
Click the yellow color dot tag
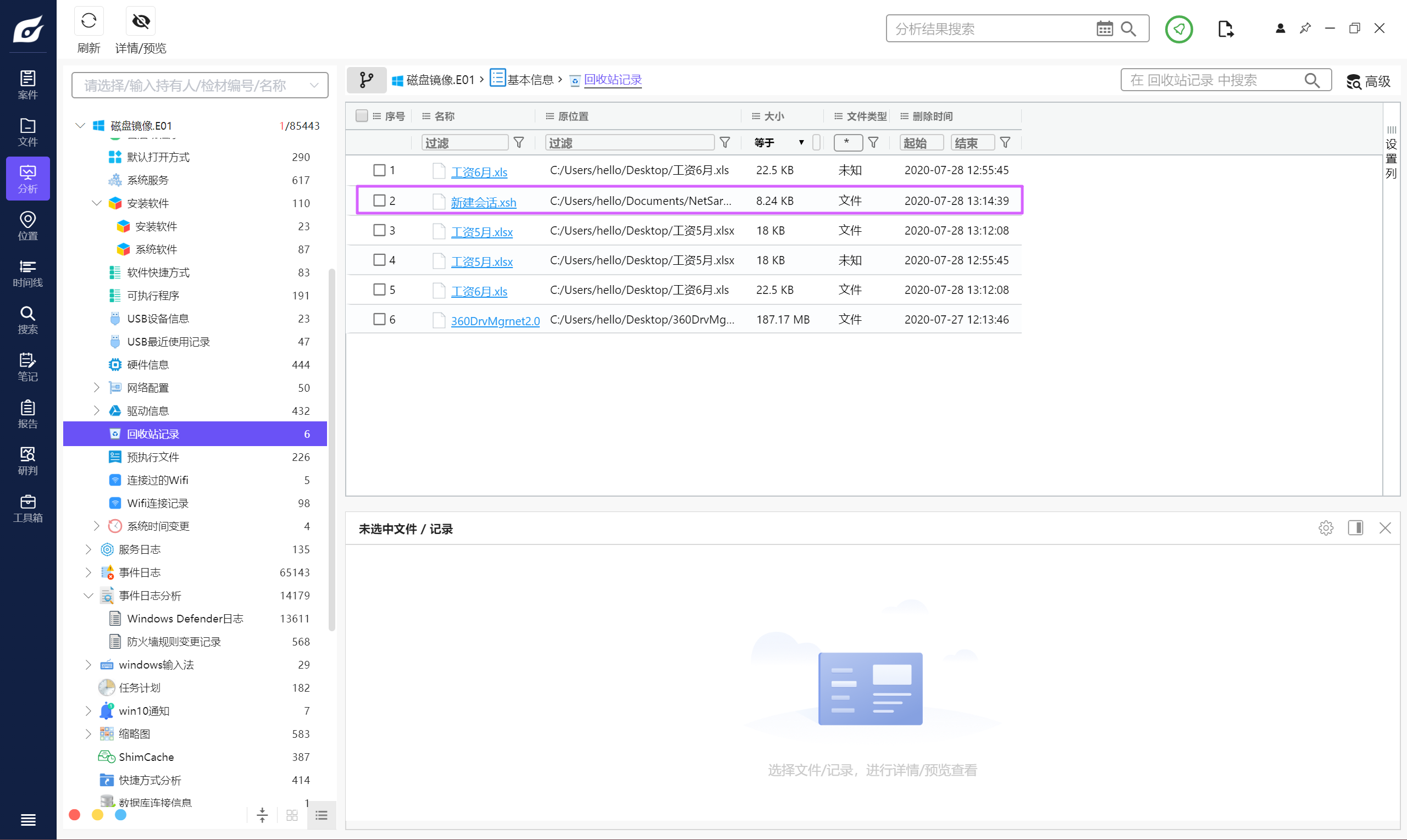(x=97, y=815)
